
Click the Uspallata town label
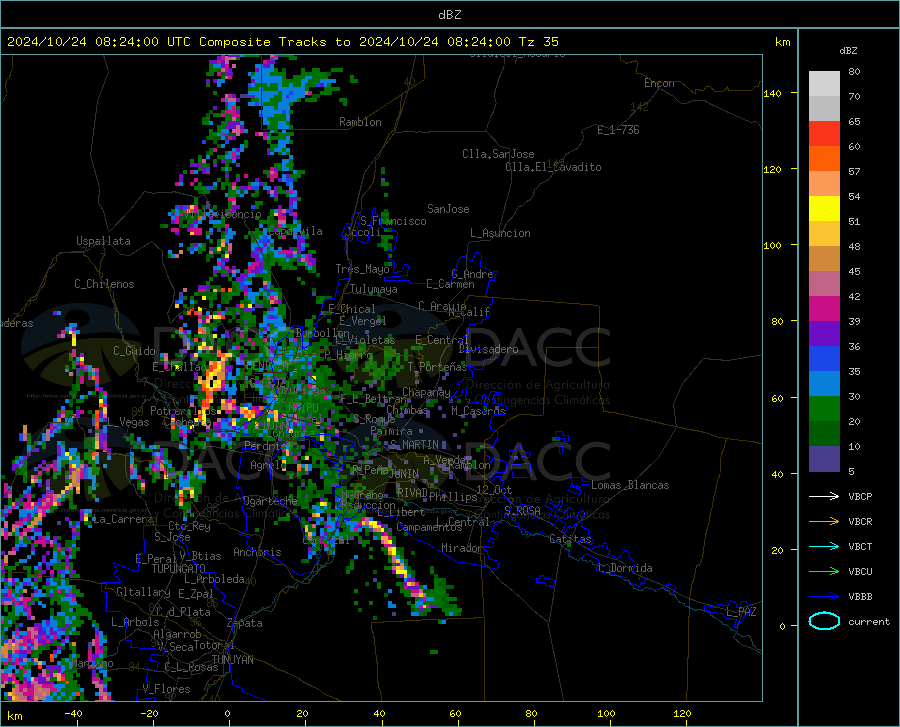click(103, 241)
